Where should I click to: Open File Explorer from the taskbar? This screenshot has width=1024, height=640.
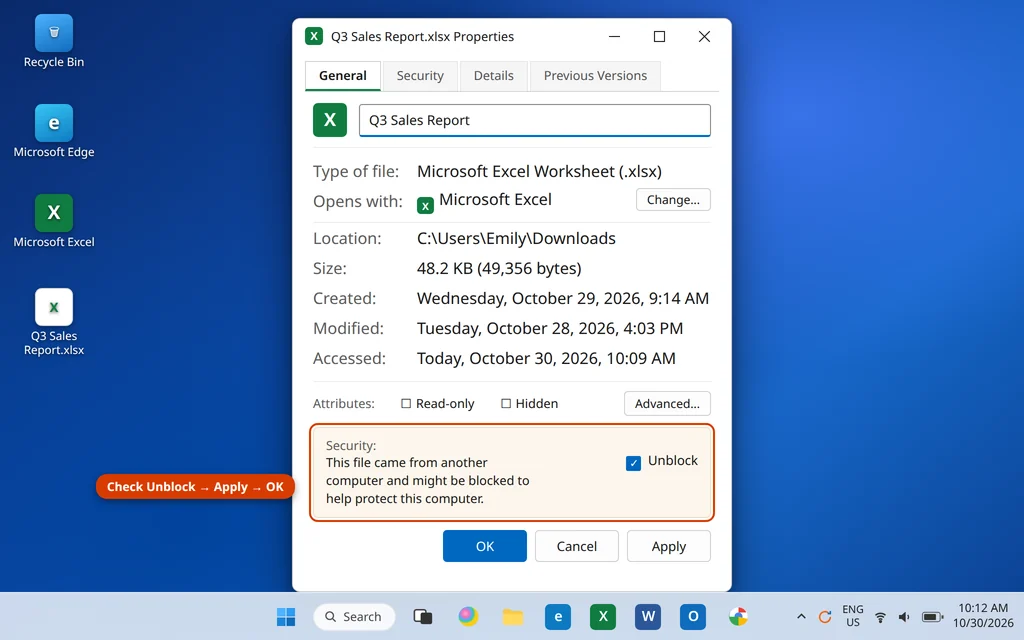(x=513, y=616)
